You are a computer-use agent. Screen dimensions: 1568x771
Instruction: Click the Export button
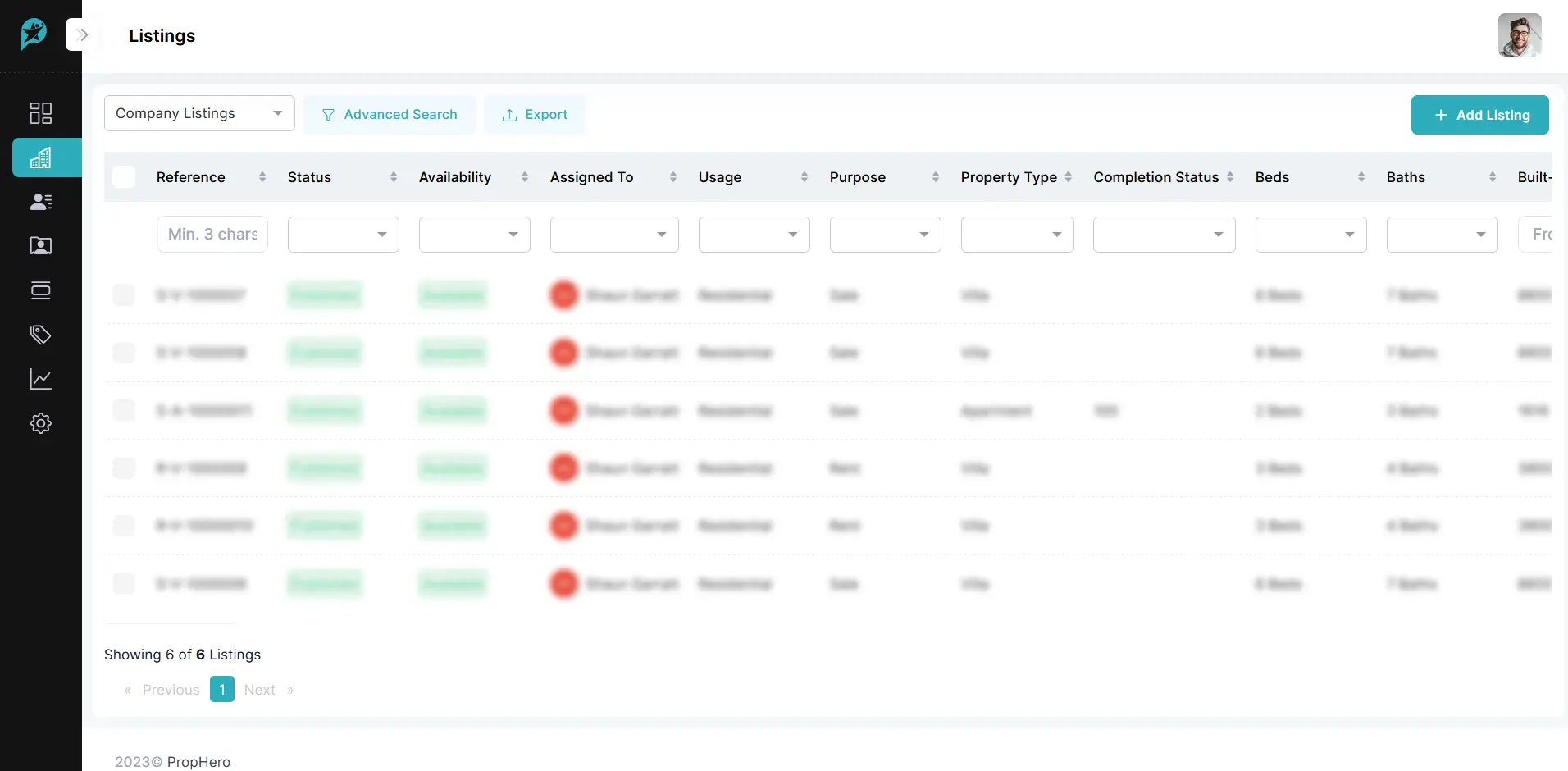(535, 115)
